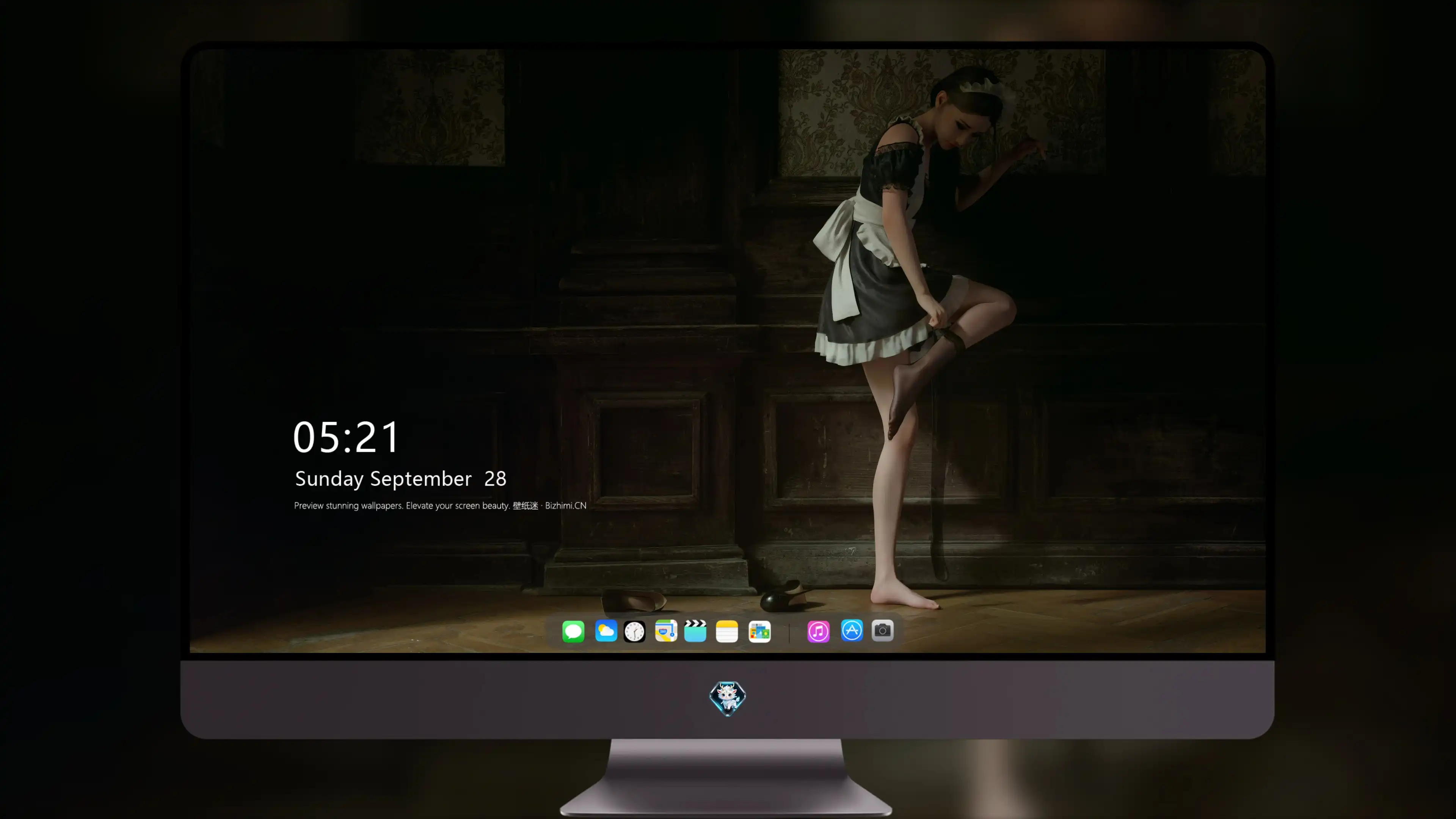Launch the Videos clapperboard app

(695, 631)
